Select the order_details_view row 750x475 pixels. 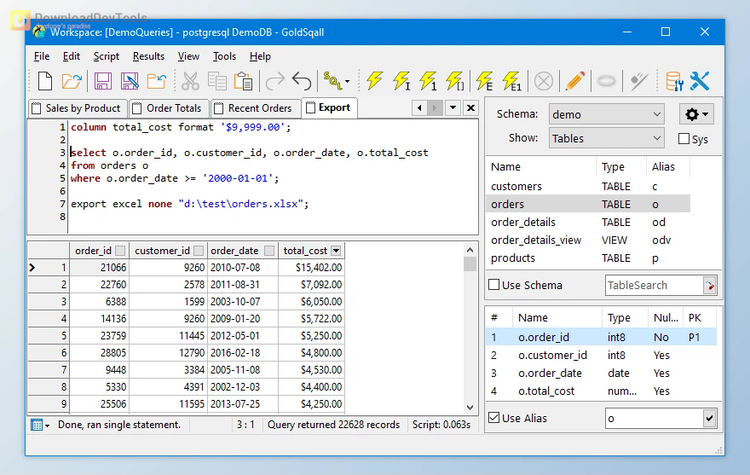click(x=588, y=240)
